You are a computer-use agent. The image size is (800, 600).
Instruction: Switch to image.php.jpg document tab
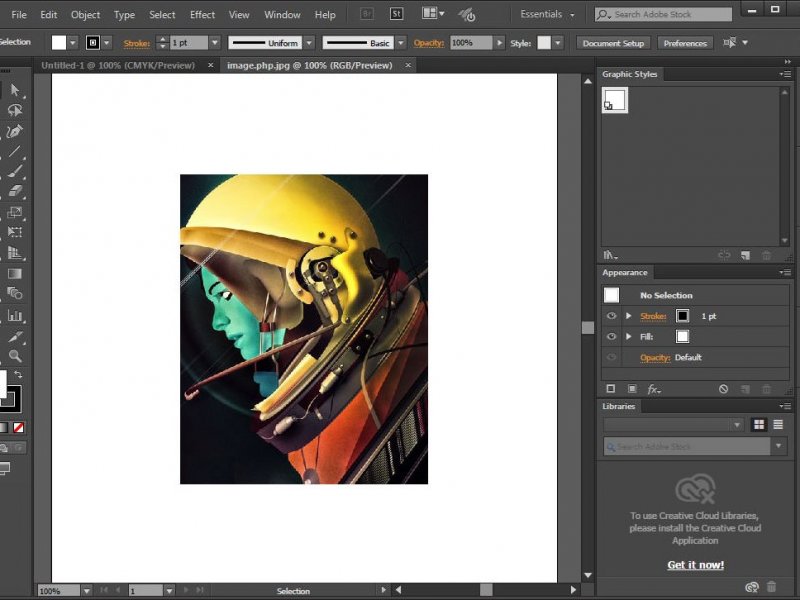tap(310, 65)
